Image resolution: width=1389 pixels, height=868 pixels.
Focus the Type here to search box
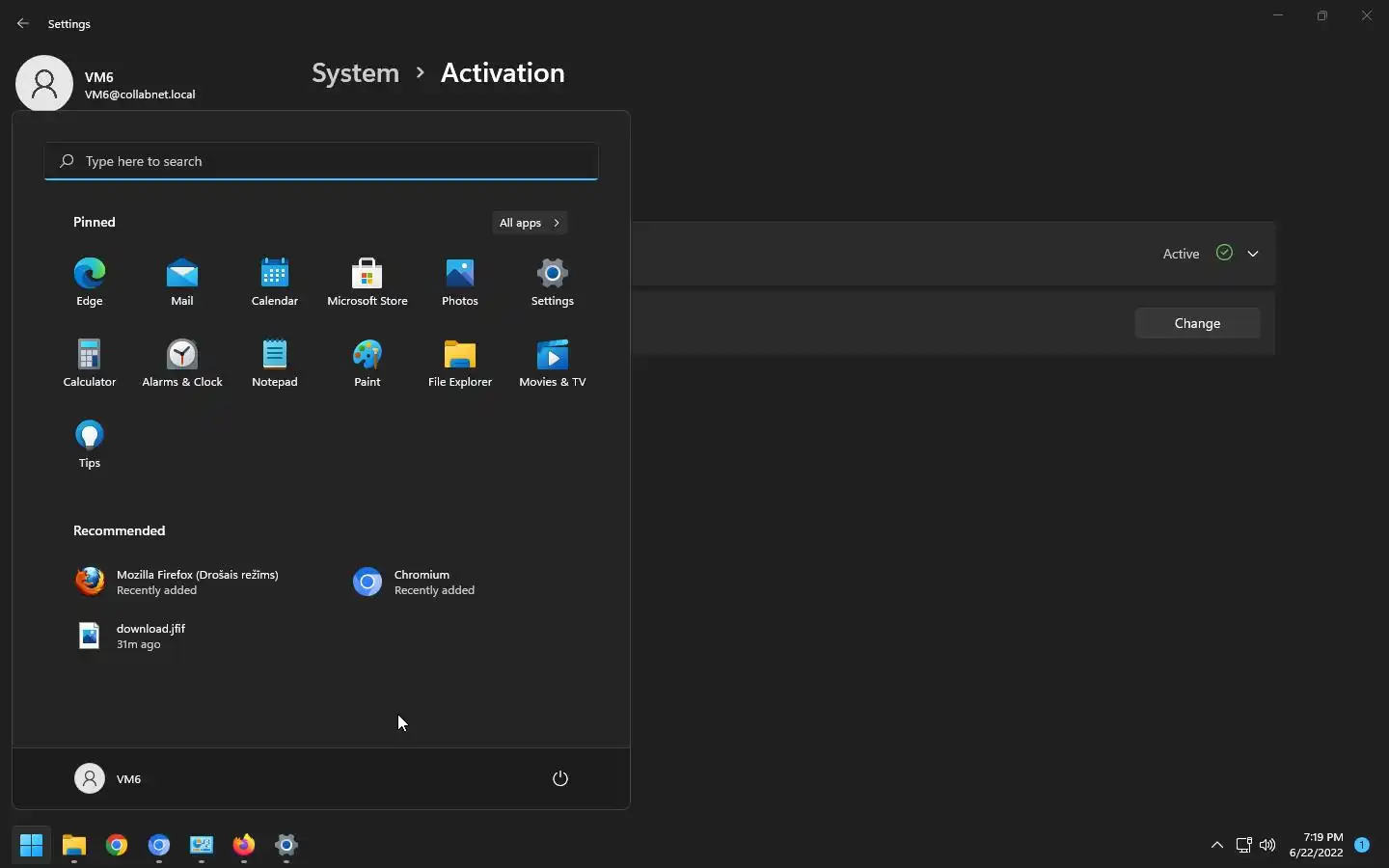point(321,161)
